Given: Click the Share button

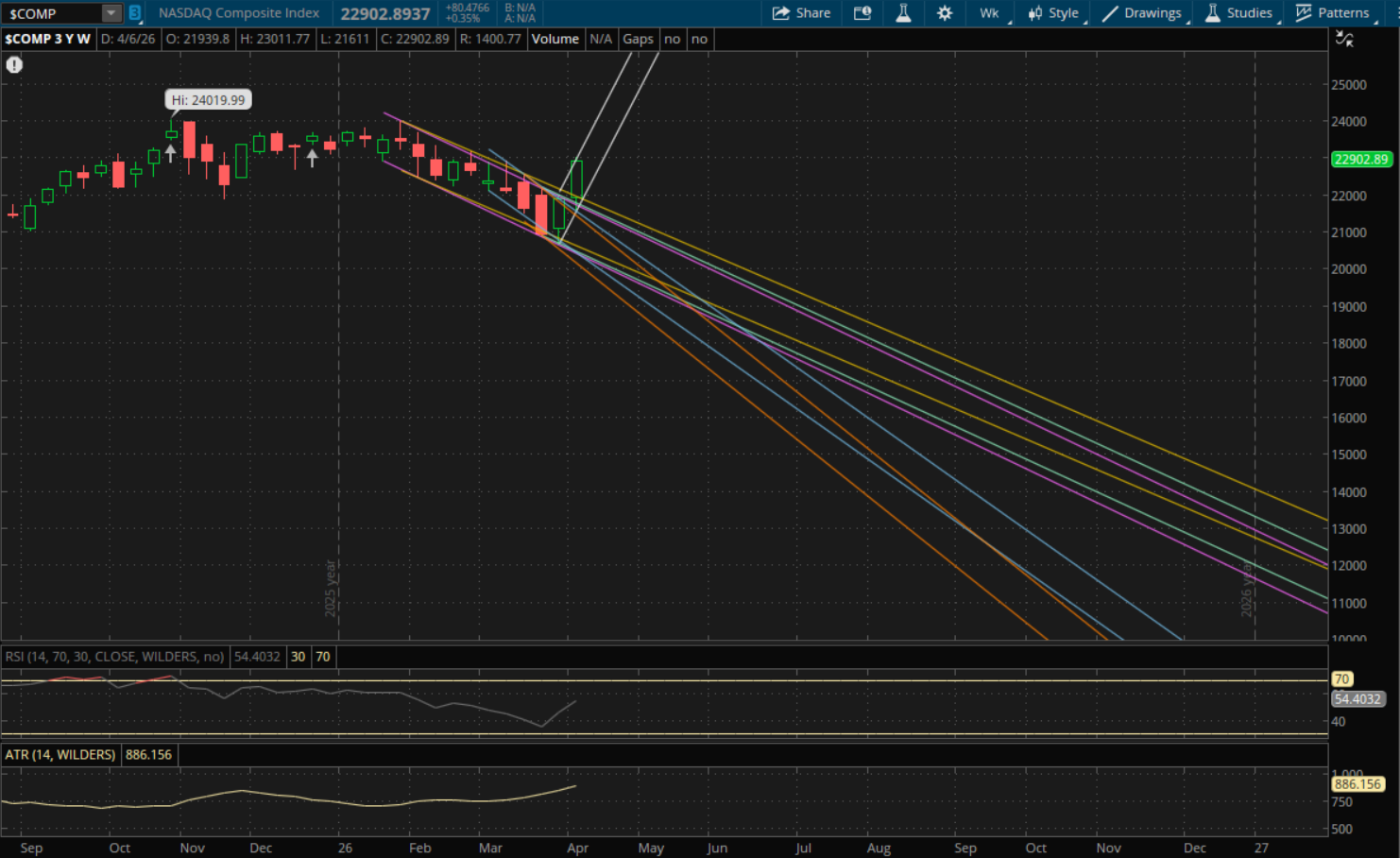Looking at the screenshot, I should (801, 13).
